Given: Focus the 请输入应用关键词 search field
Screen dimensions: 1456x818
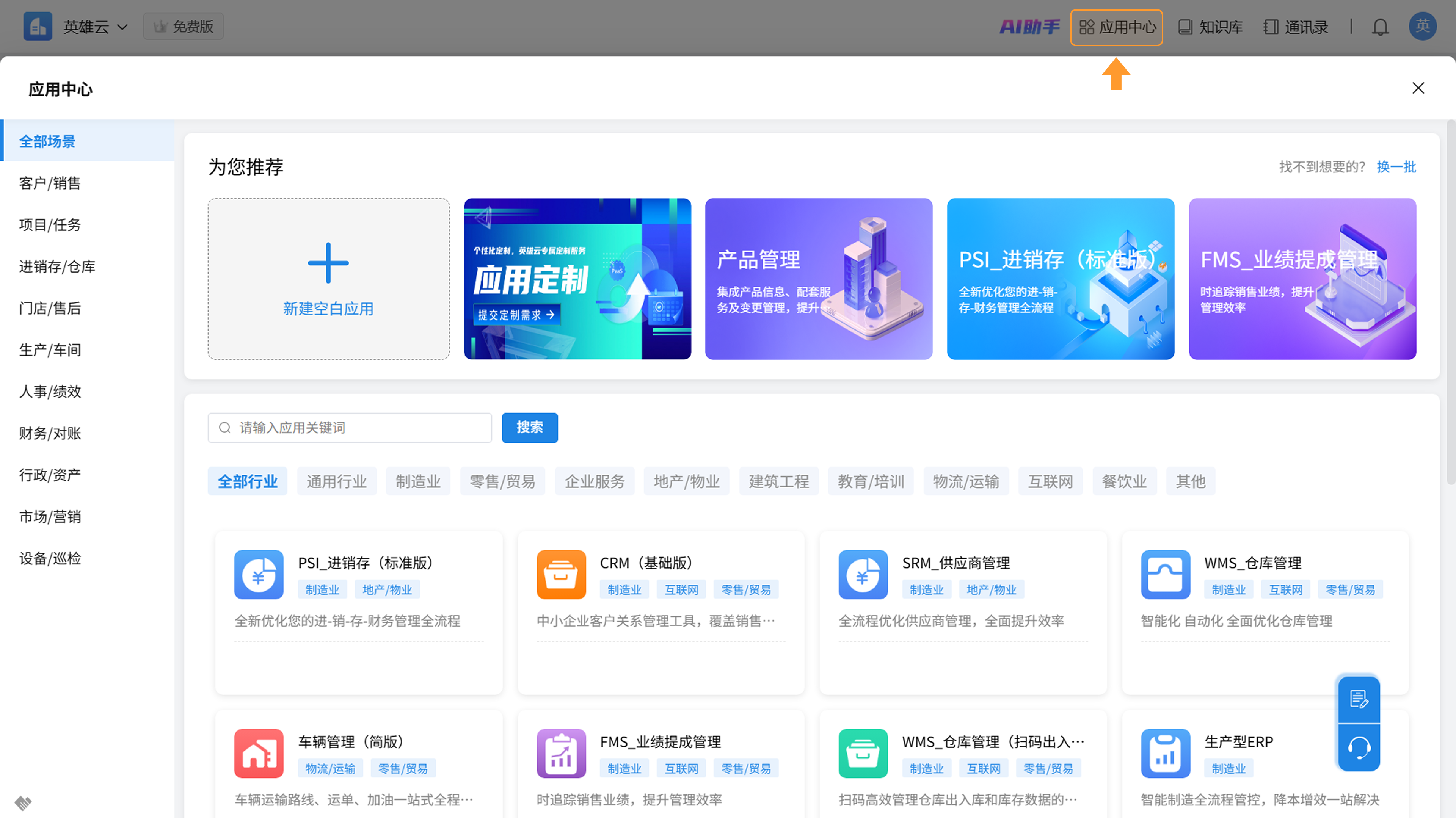Looking at the screenshot, I should click(x=350, y=428).
